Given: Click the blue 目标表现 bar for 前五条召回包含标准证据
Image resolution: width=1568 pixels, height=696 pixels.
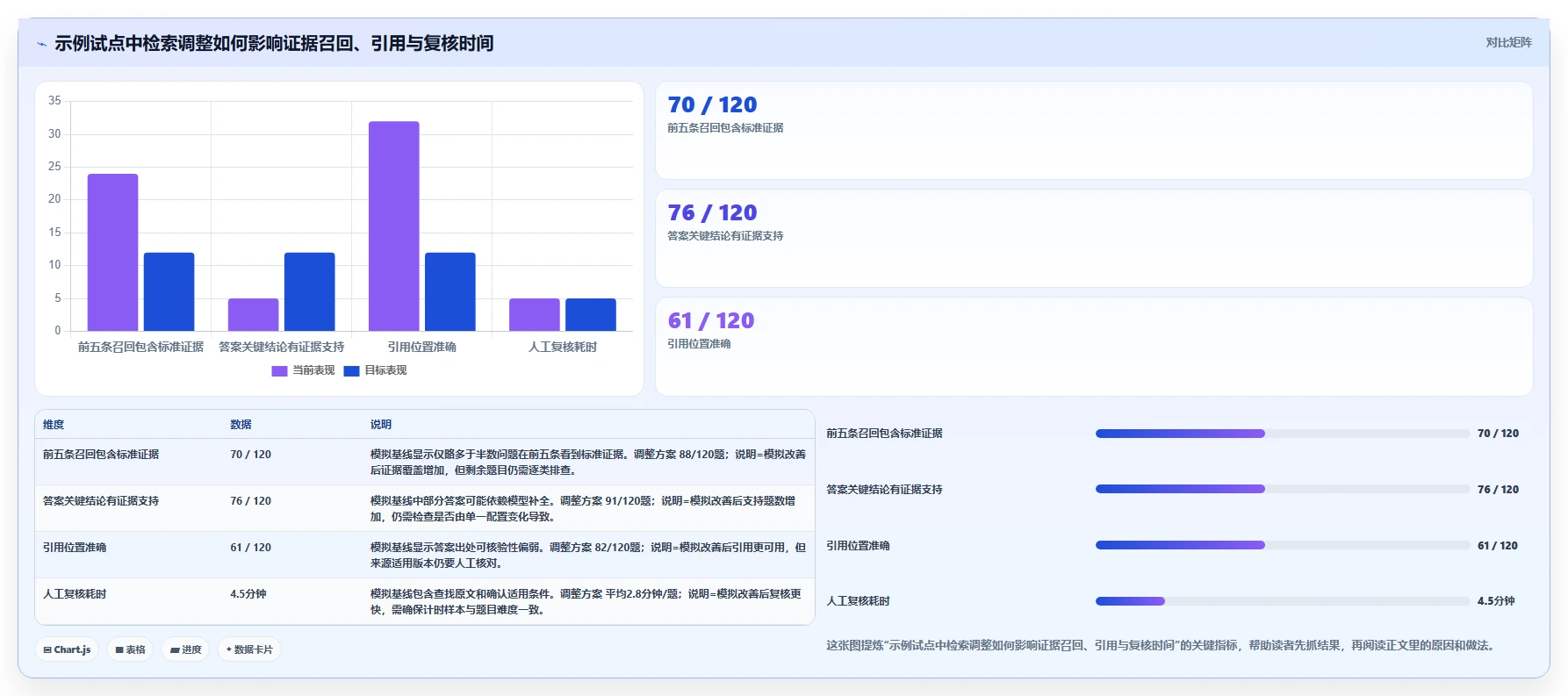Looking at the screenshot, I should click(x=169, y=291).
